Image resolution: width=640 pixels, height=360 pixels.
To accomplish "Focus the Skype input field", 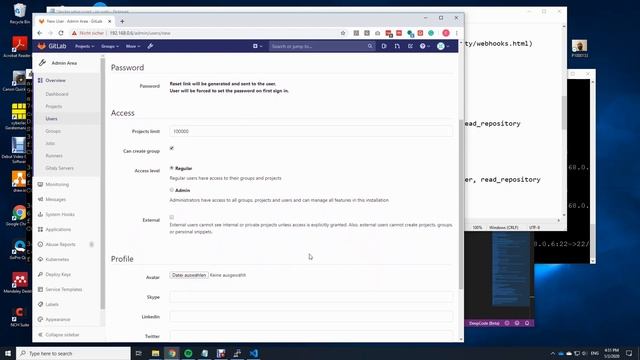I will (x=311, y=297).
